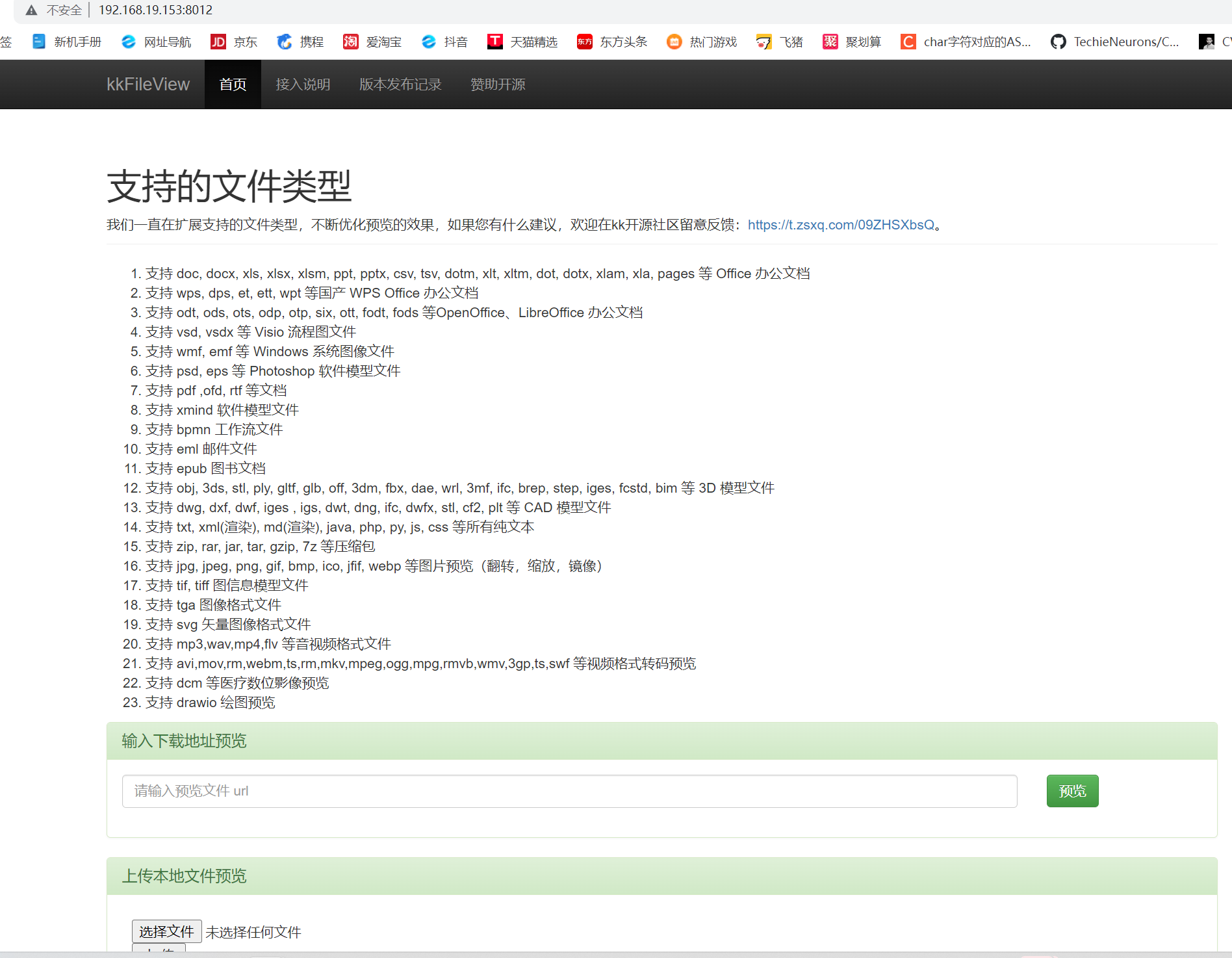Open the TechieNeurons GitHub bookmark
The width and height of the screenshot is (1232, 958).
(1115, 41)
